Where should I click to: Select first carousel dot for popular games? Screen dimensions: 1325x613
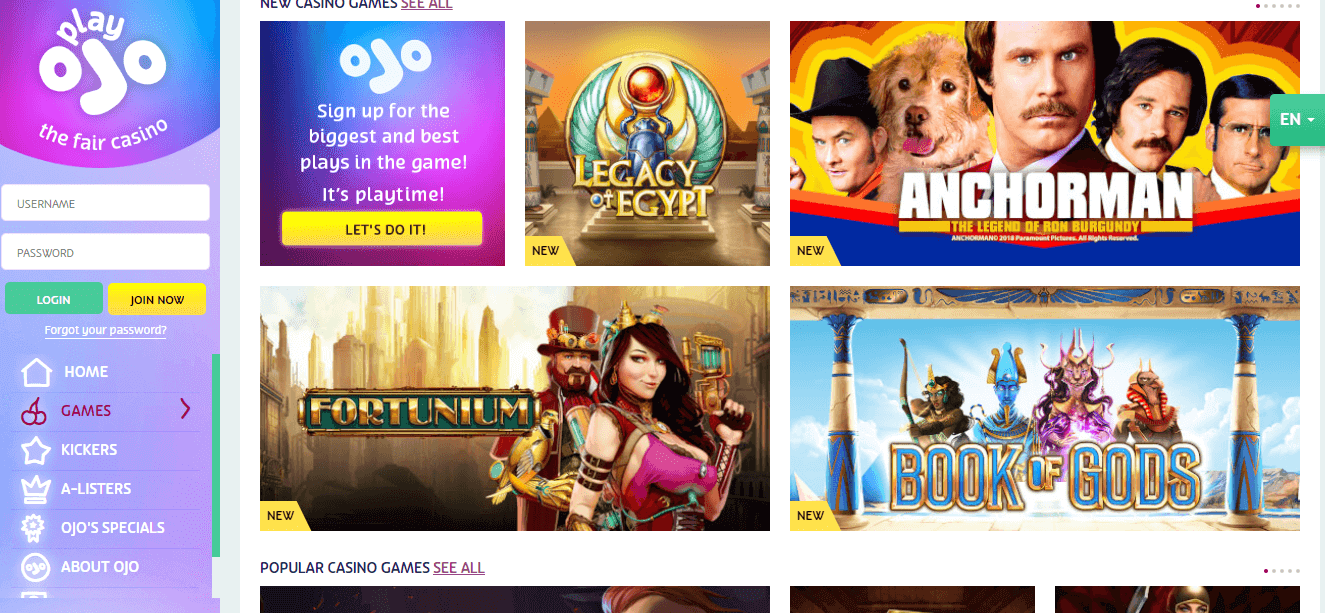[x=1266, y=571]
